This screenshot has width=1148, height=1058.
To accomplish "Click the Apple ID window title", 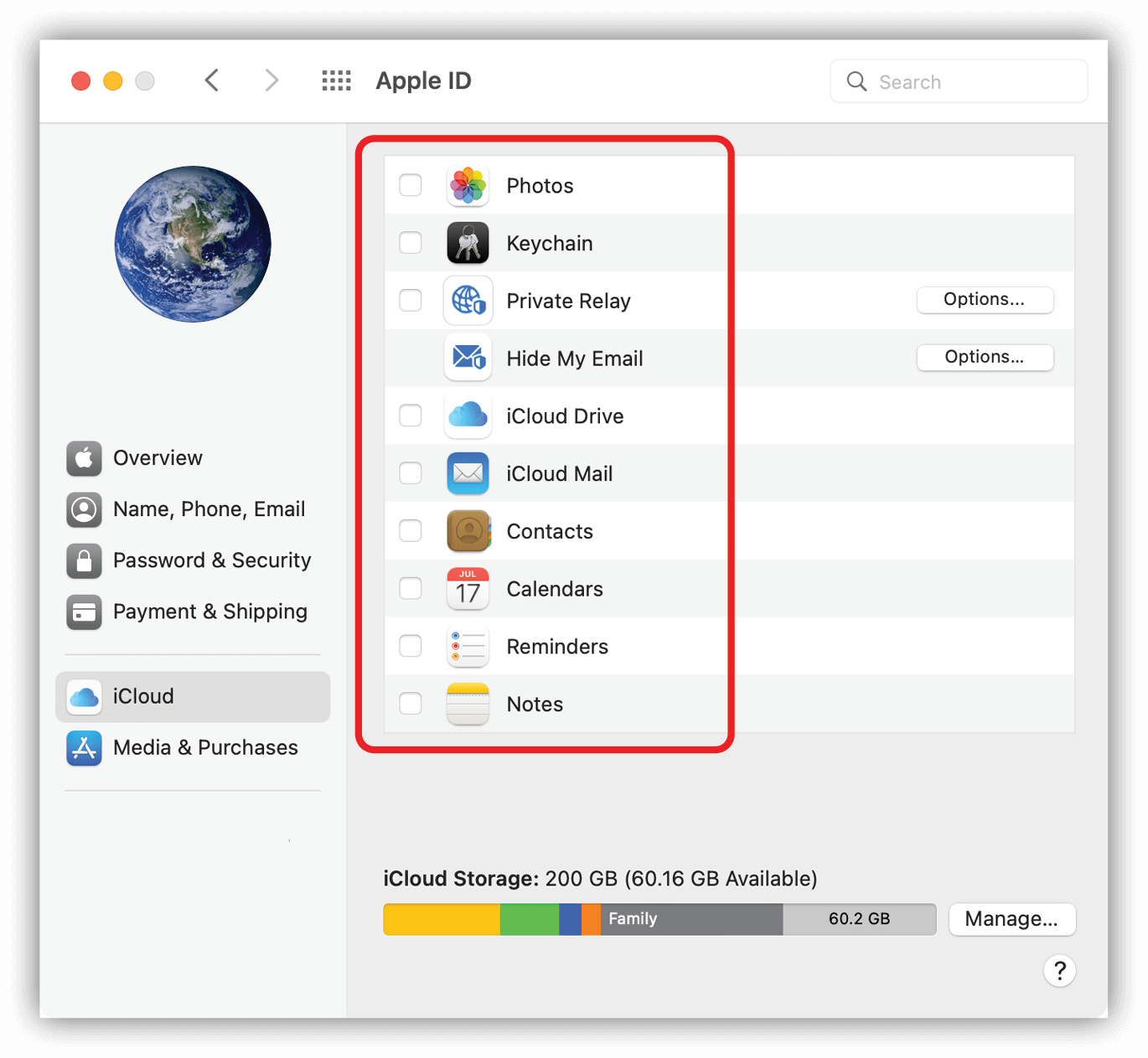I will click(423, 80).
